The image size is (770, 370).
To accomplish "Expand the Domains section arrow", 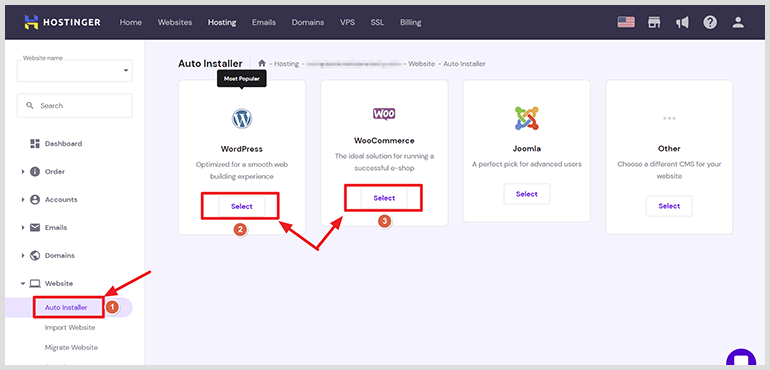I will [x=23, y=256].
